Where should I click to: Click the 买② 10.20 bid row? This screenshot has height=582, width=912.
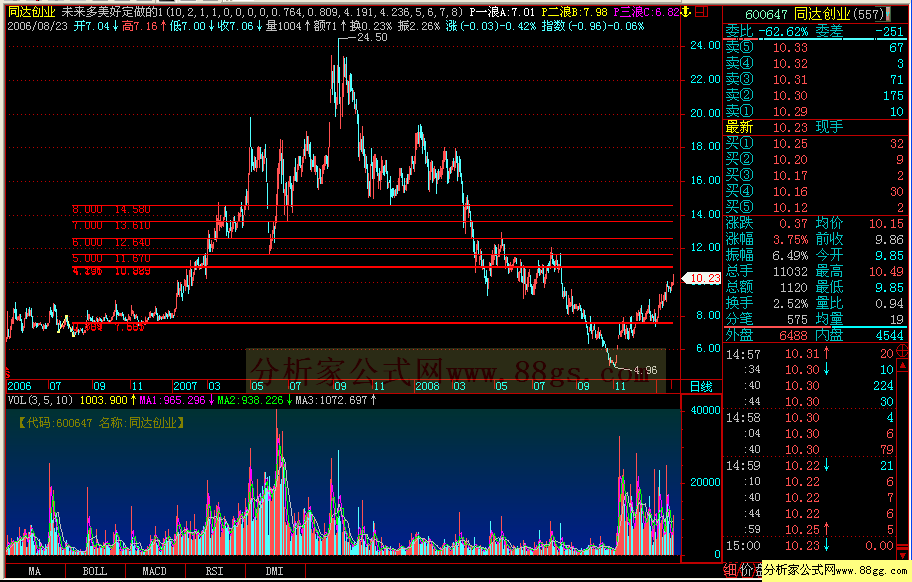click(x=814, y=159)
